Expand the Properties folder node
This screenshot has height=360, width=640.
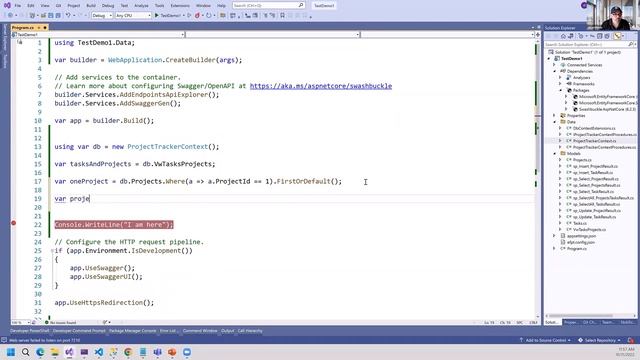tap(555, 116)
